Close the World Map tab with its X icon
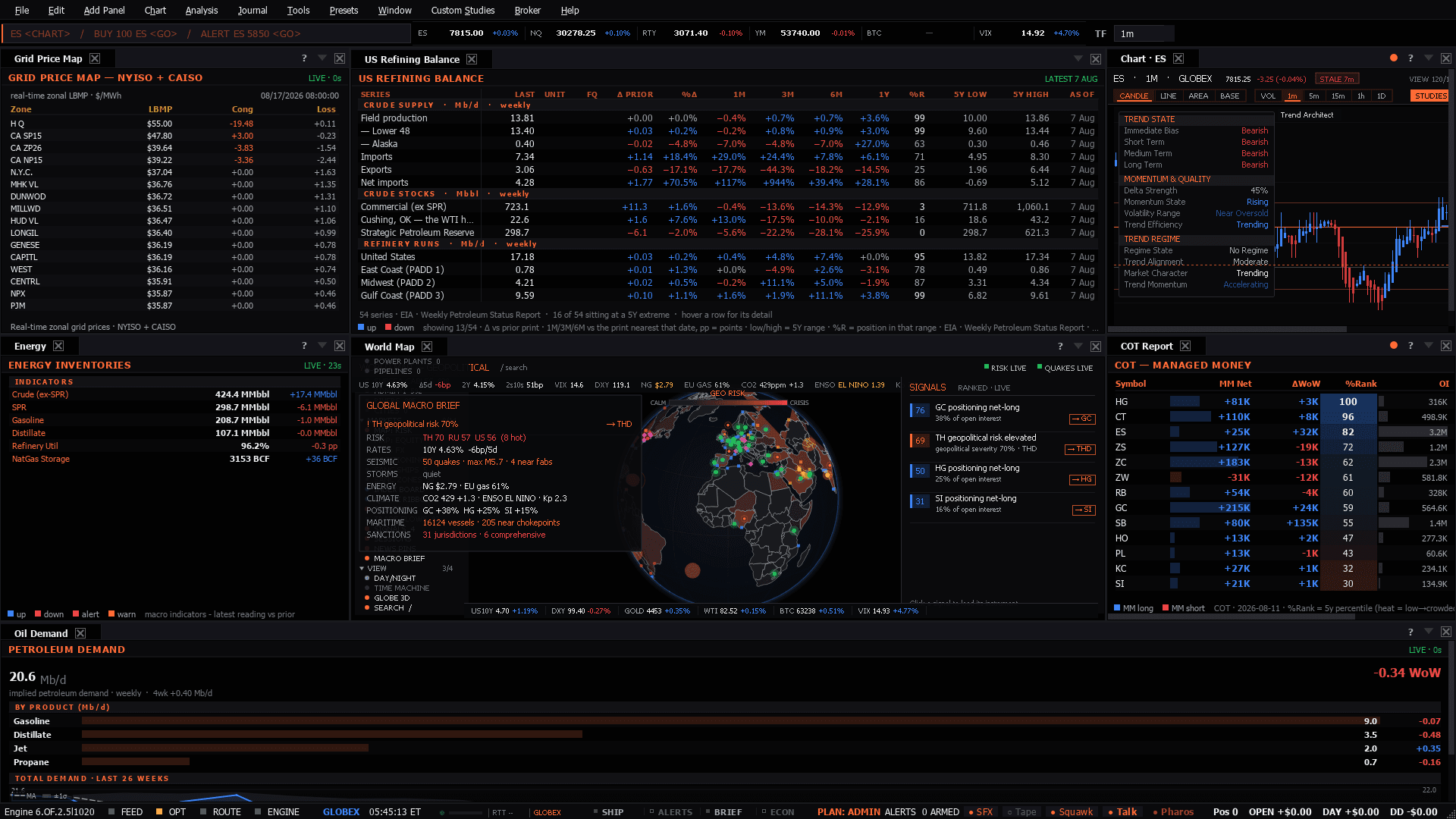1456x819 pixels. [x=427, y=347]
